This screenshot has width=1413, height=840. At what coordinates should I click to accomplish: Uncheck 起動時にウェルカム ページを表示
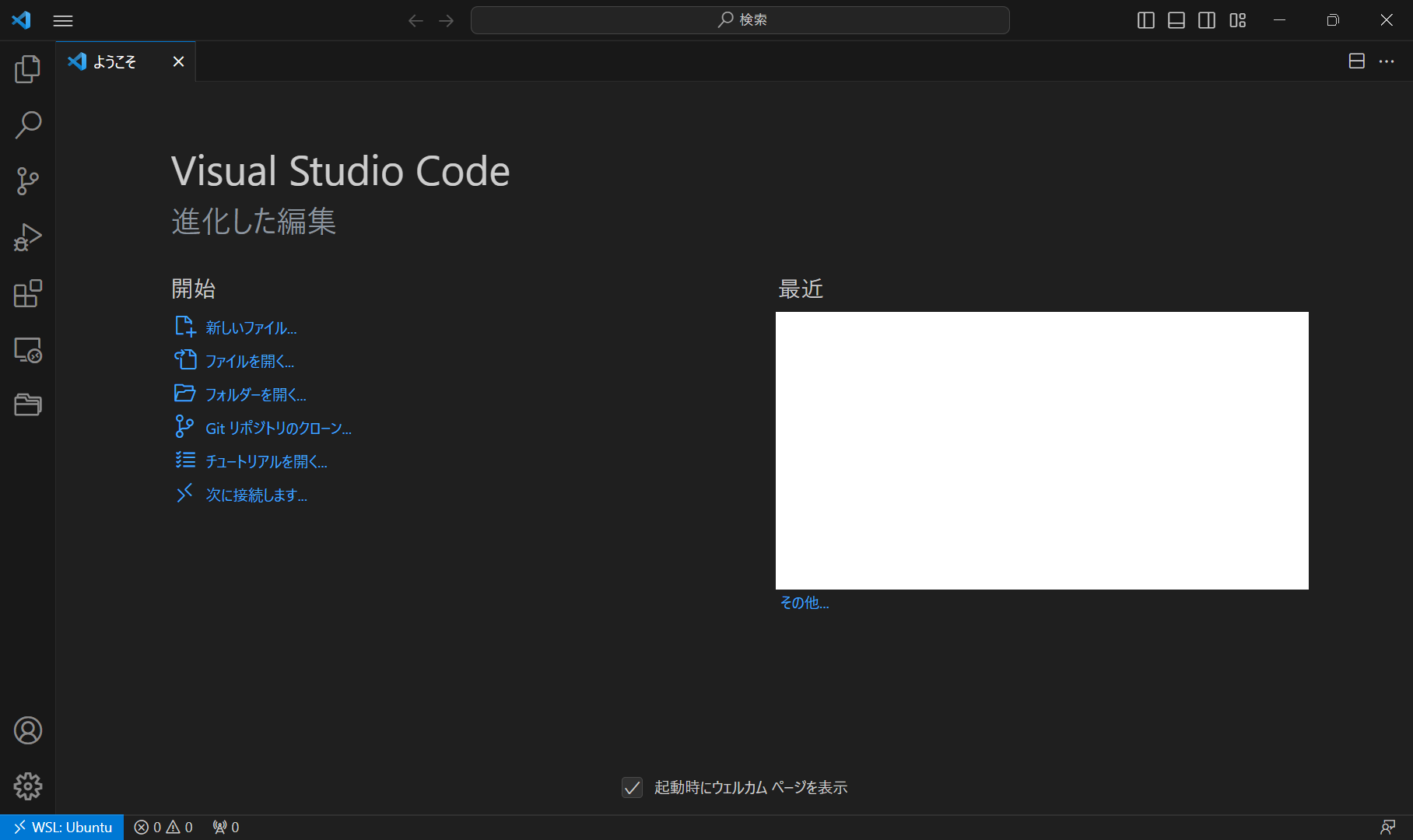click(631, 787)
